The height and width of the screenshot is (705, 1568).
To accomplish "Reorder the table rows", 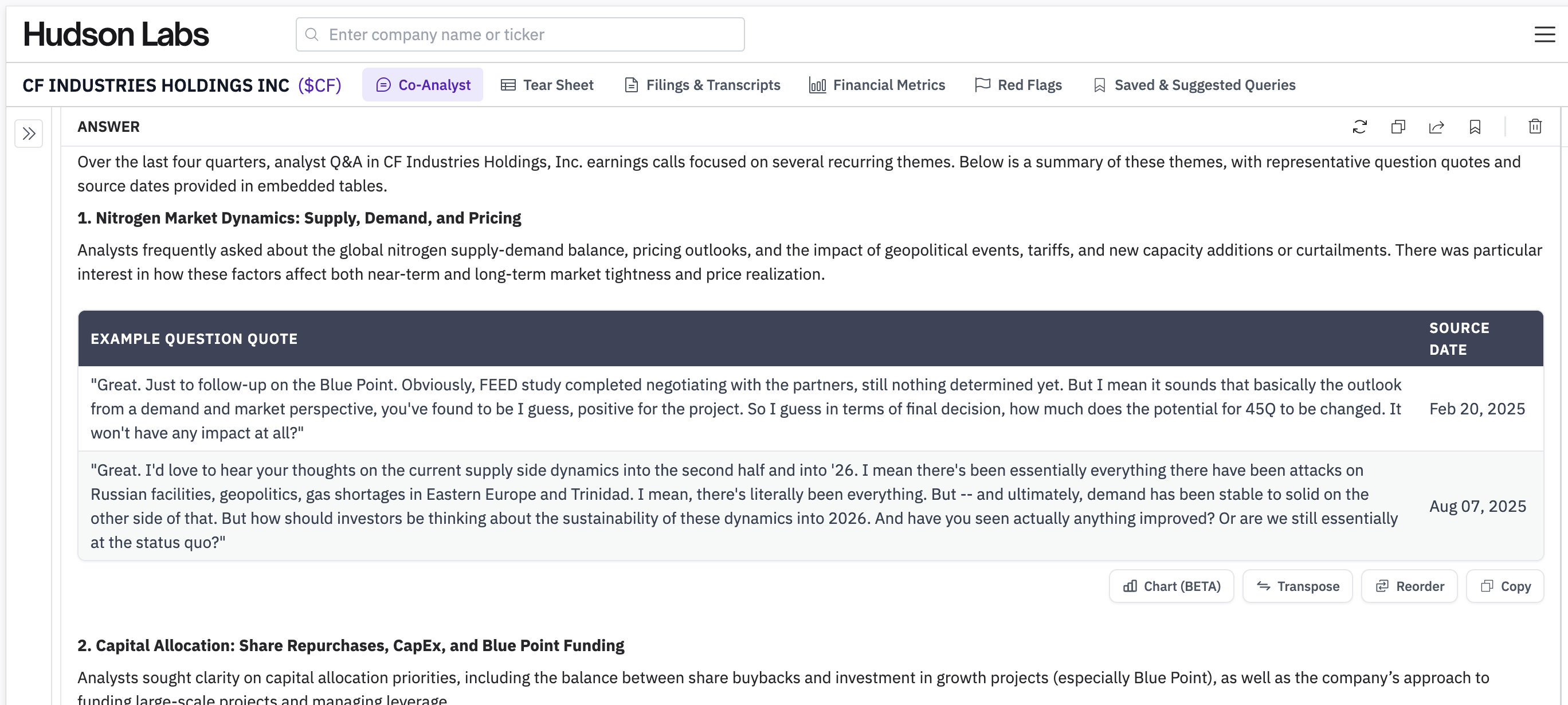I will (x=1409, y=586).
